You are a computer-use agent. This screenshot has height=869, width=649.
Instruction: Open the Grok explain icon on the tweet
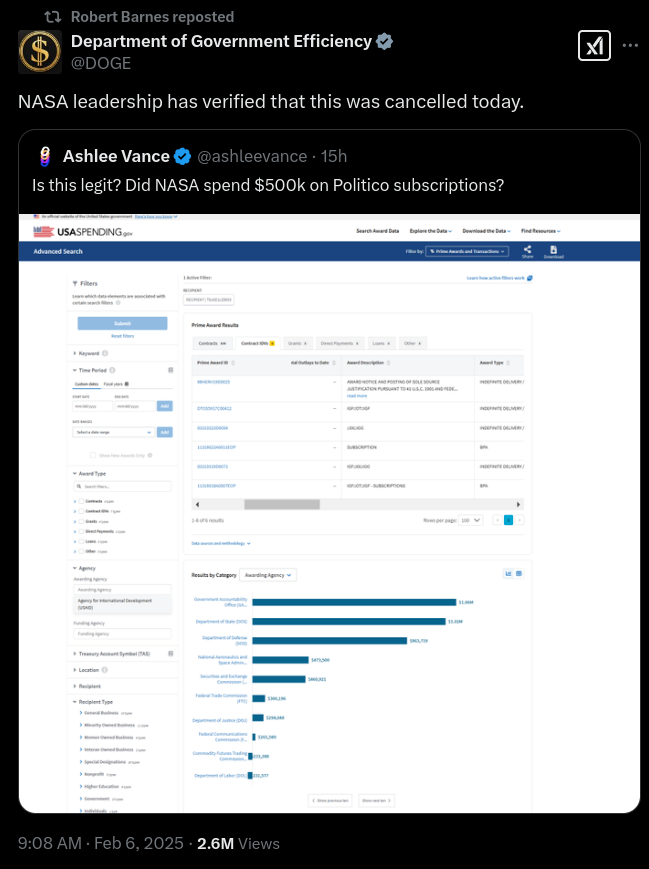tap(594, 45)
